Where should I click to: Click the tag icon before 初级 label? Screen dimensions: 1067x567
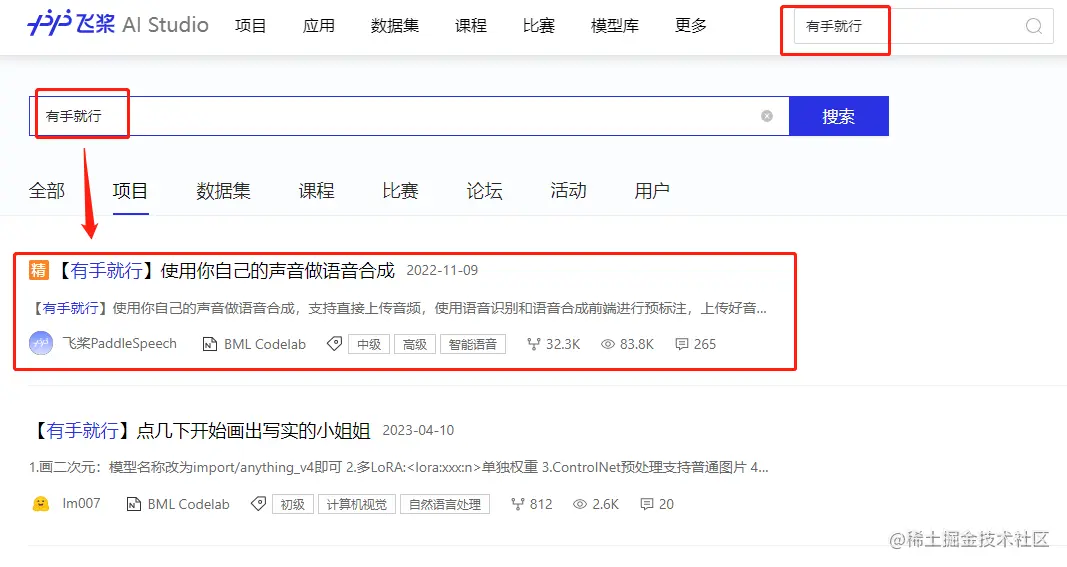[x=258, y=504]
